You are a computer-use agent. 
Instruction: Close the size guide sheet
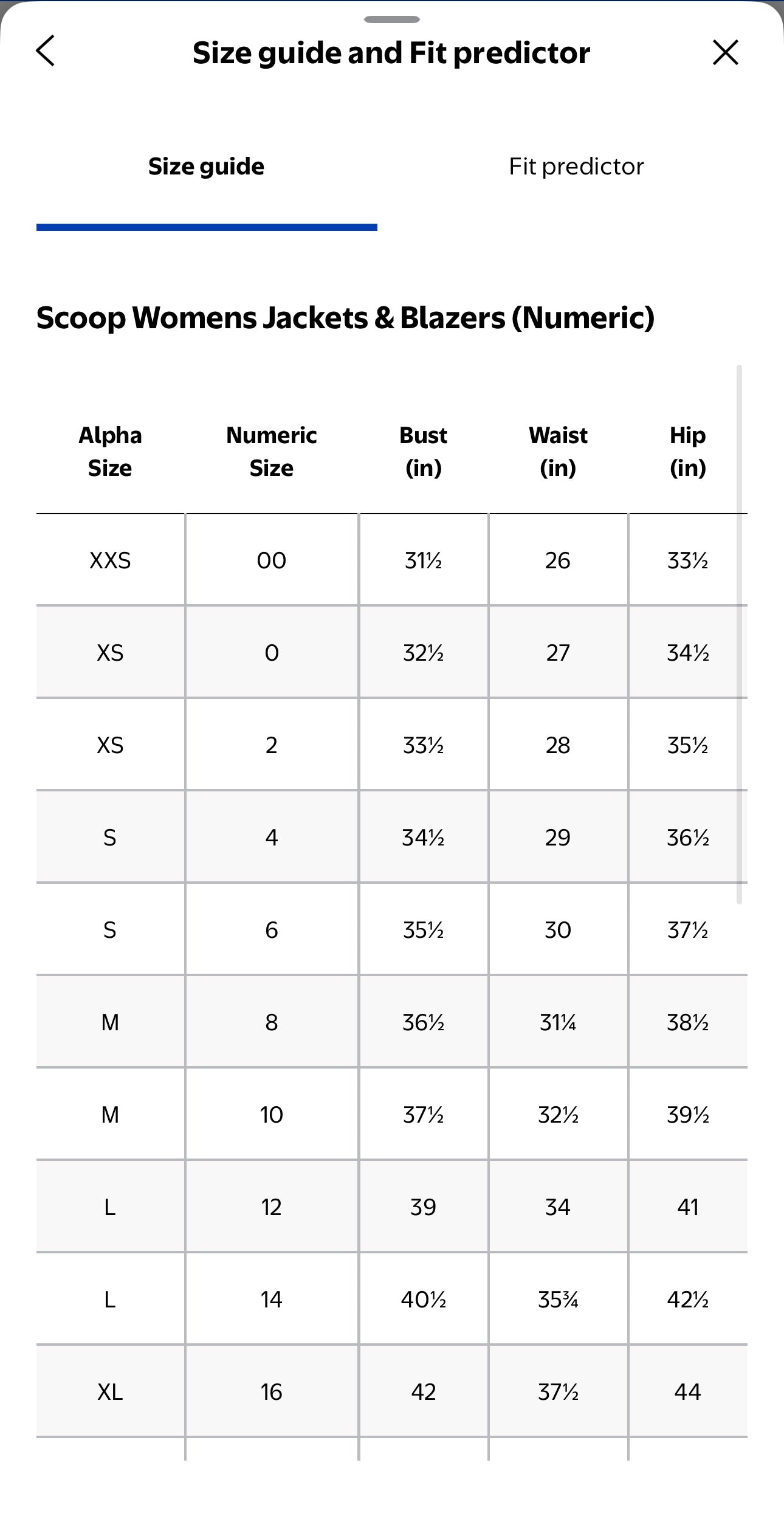coord(725,52)
